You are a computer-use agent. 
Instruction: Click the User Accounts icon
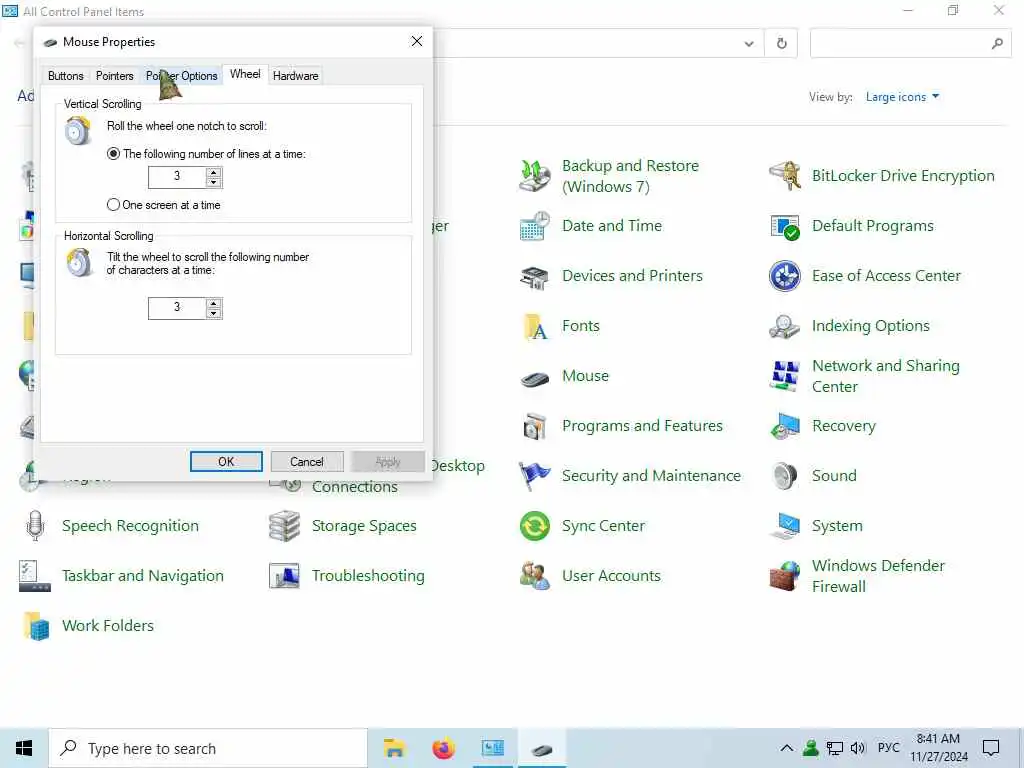coord(534,576)
